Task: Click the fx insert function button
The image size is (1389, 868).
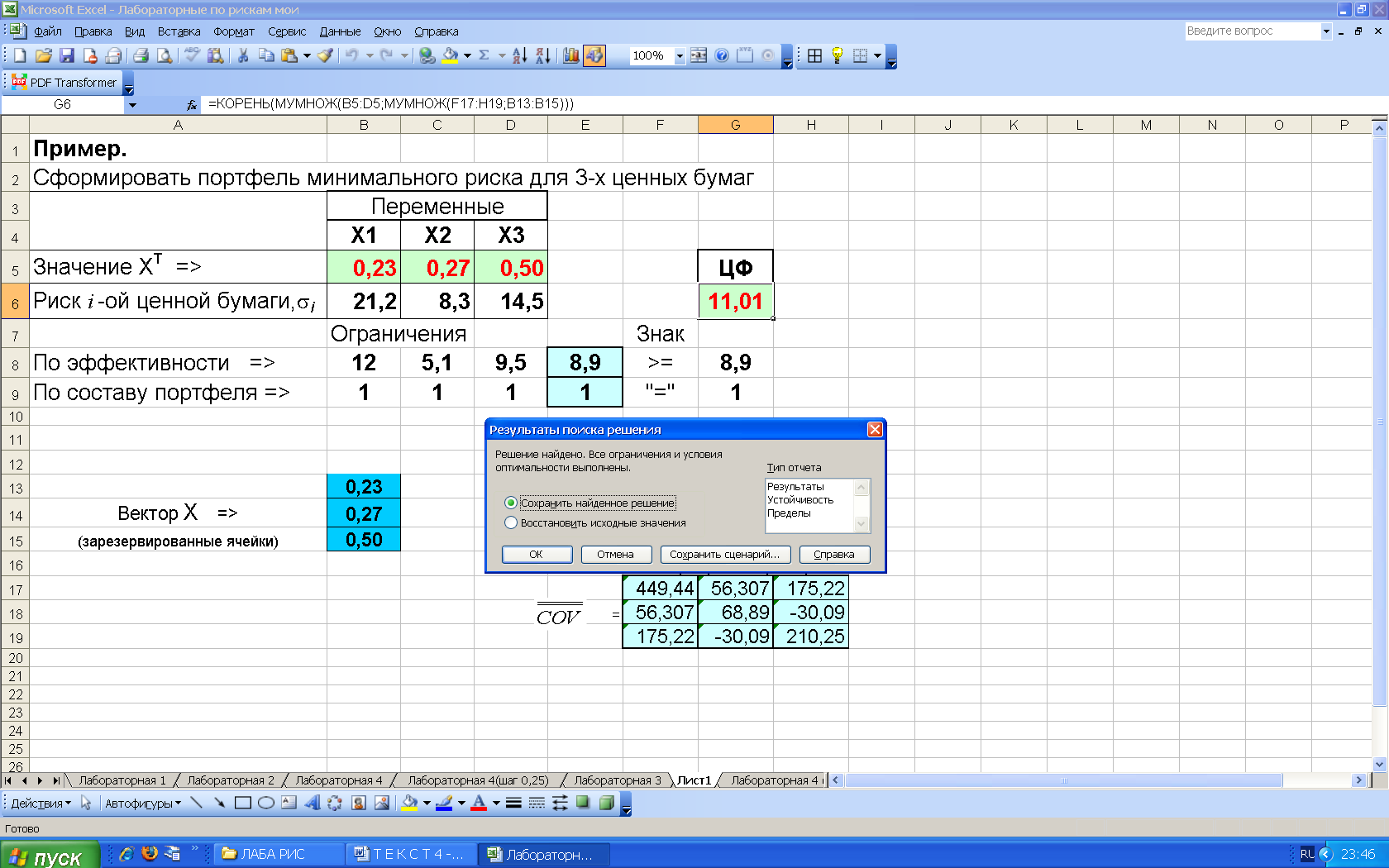Action: point(192,104)
